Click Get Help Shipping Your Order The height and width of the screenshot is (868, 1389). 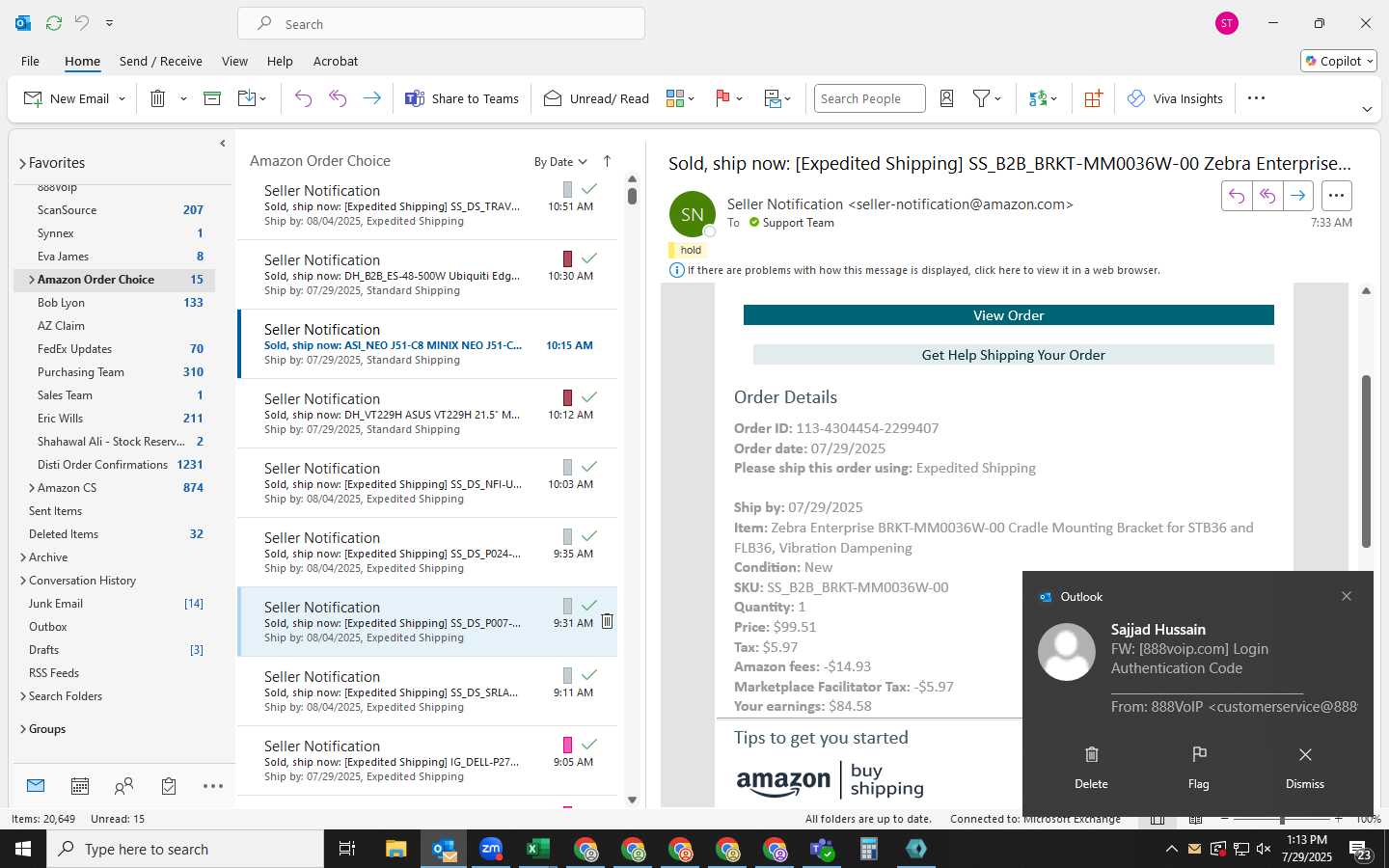tap(1014, 355)
